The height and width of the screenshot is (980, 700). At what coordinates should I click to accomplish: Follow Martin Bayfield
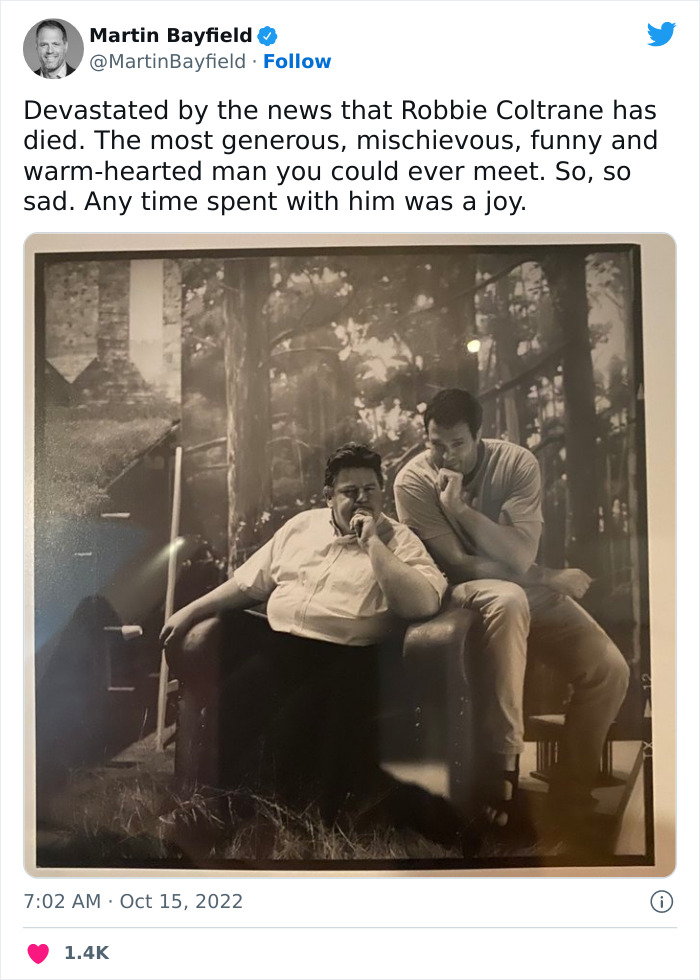pyautogui.click(x=297, y=61)
